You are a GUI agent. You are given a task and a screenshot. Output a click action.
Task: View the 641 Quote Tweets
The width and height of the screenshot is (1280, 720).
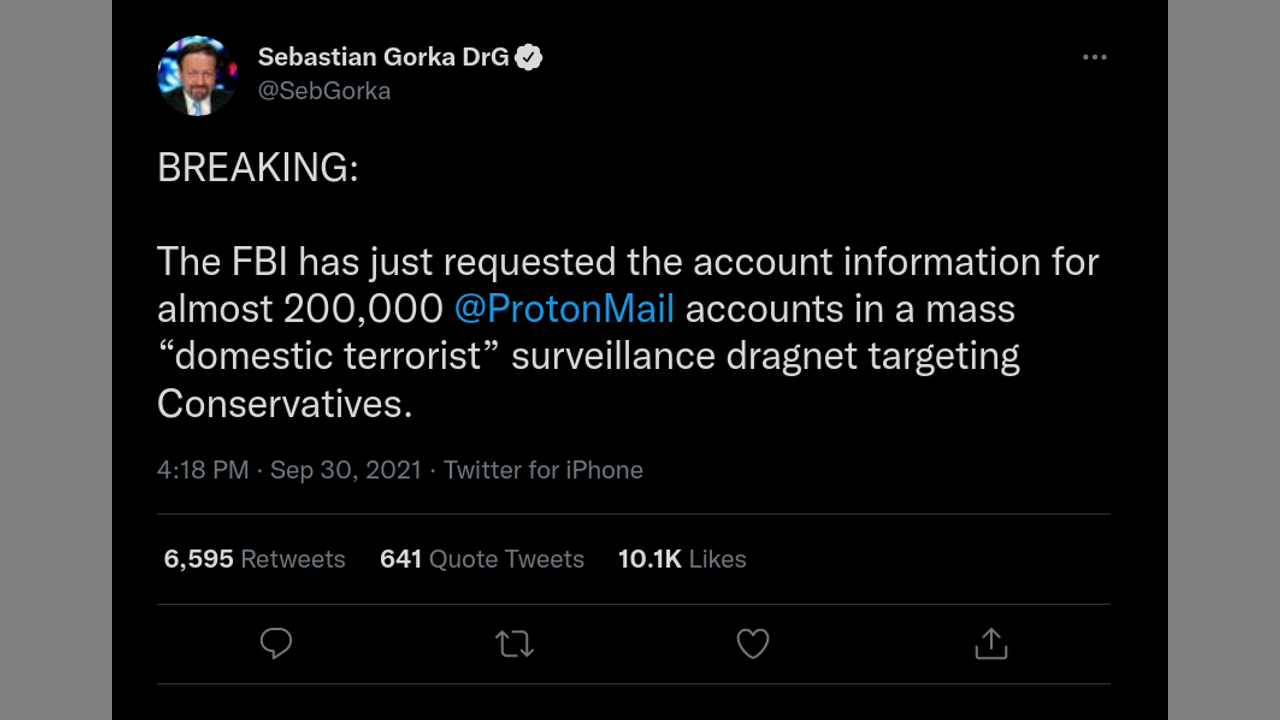[482, 559]
